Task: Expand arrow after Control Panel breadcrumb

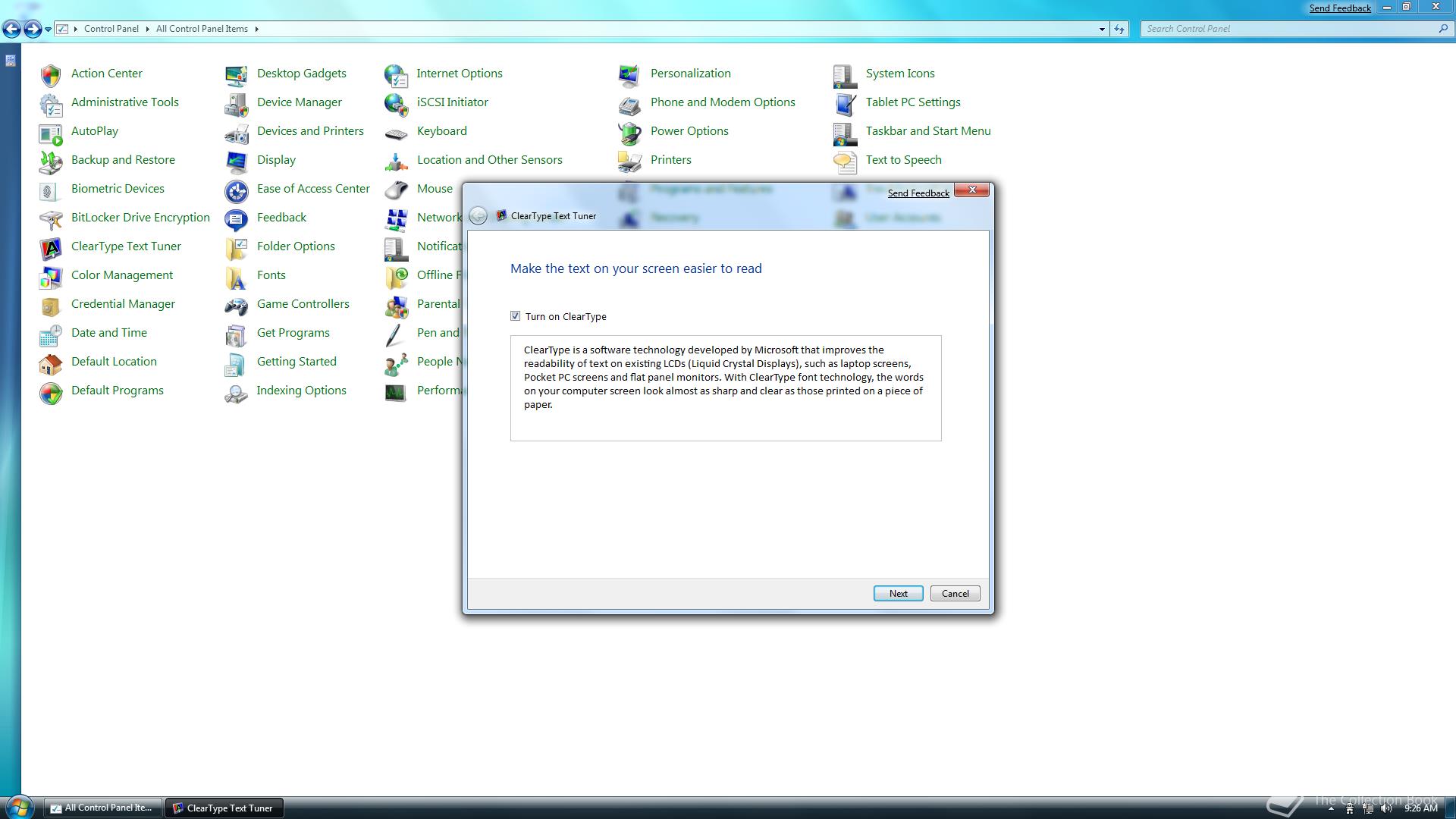Action: click(x=147, y=29)
